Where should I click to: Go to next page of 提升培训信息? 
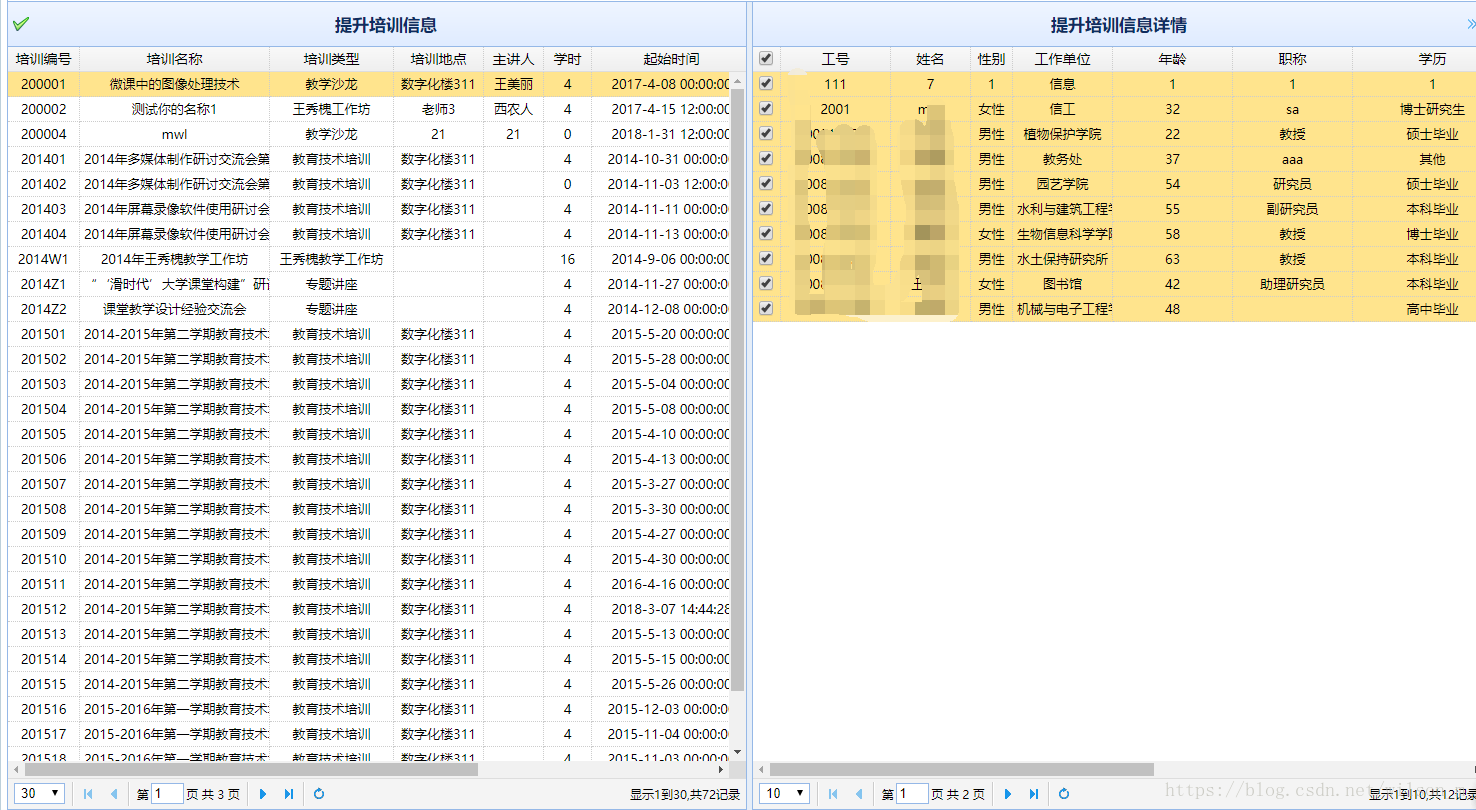point(262,793)
